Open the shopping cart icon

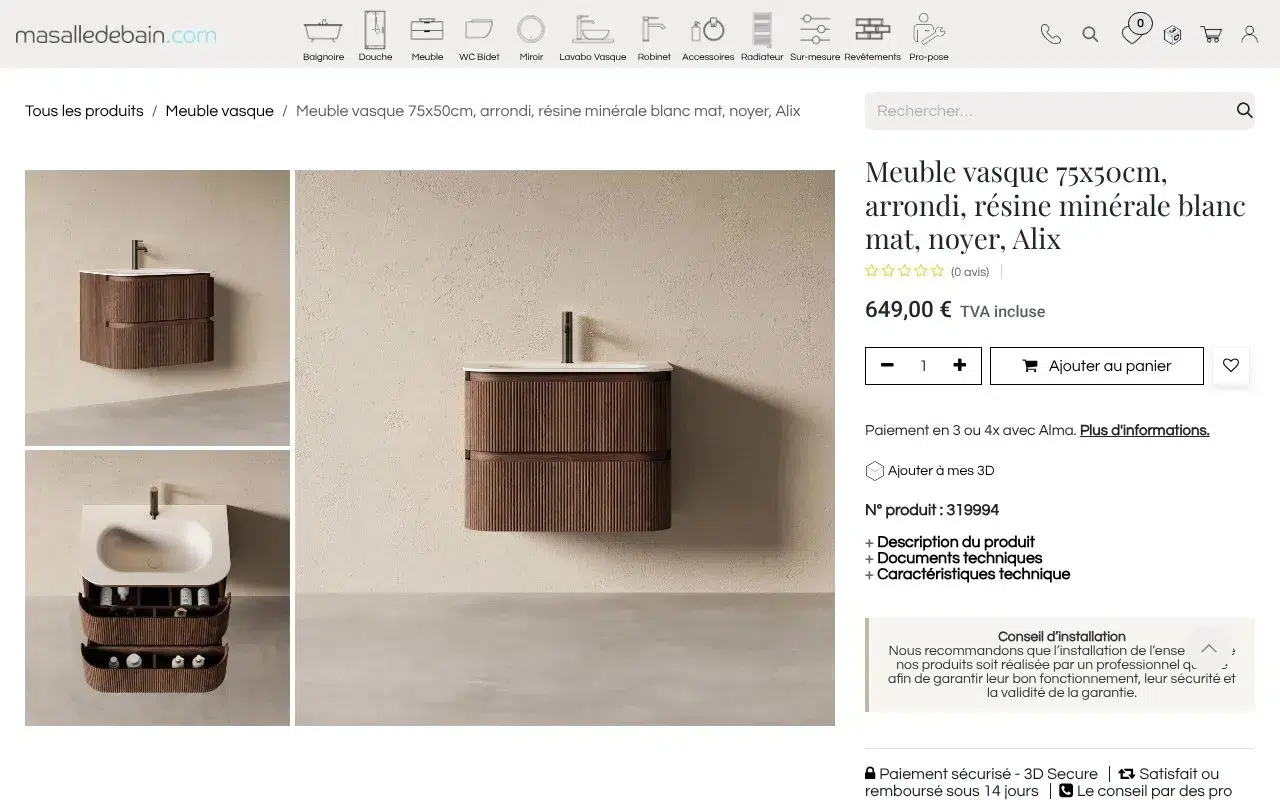(1211, 34)
